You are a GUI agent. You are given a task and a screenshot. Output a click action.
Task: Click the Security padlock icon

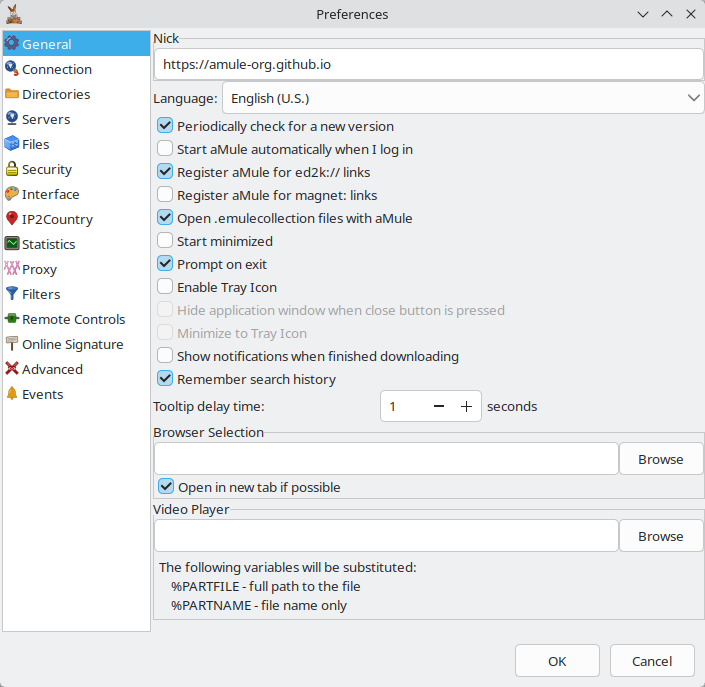[x=12, y=169]
